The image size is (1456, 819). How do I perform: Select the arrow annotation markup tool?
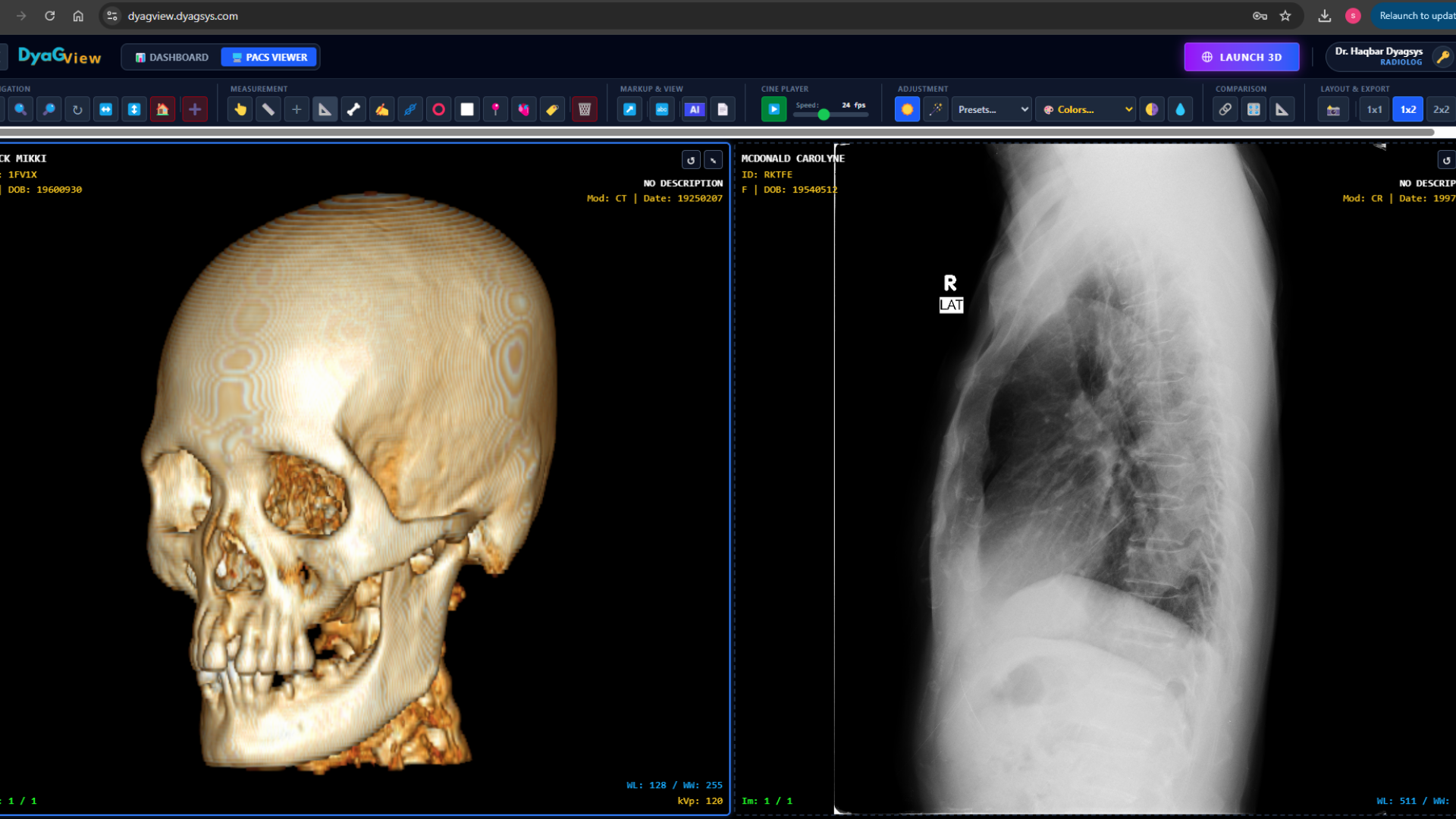pyautogui.click(x=630, y=109)
